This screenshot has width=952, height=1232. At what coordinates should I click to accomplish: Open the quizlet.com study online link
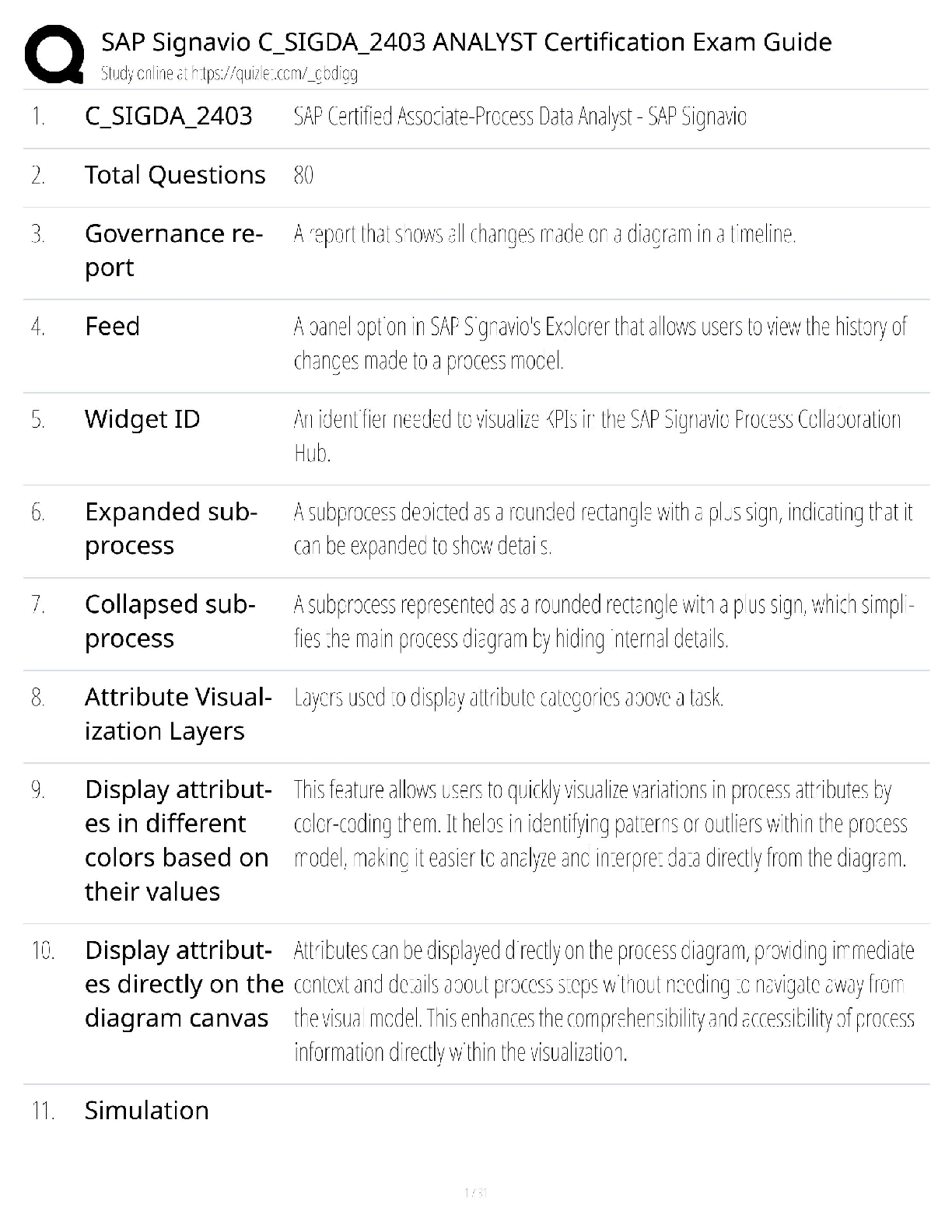click(x=229, y=74)
